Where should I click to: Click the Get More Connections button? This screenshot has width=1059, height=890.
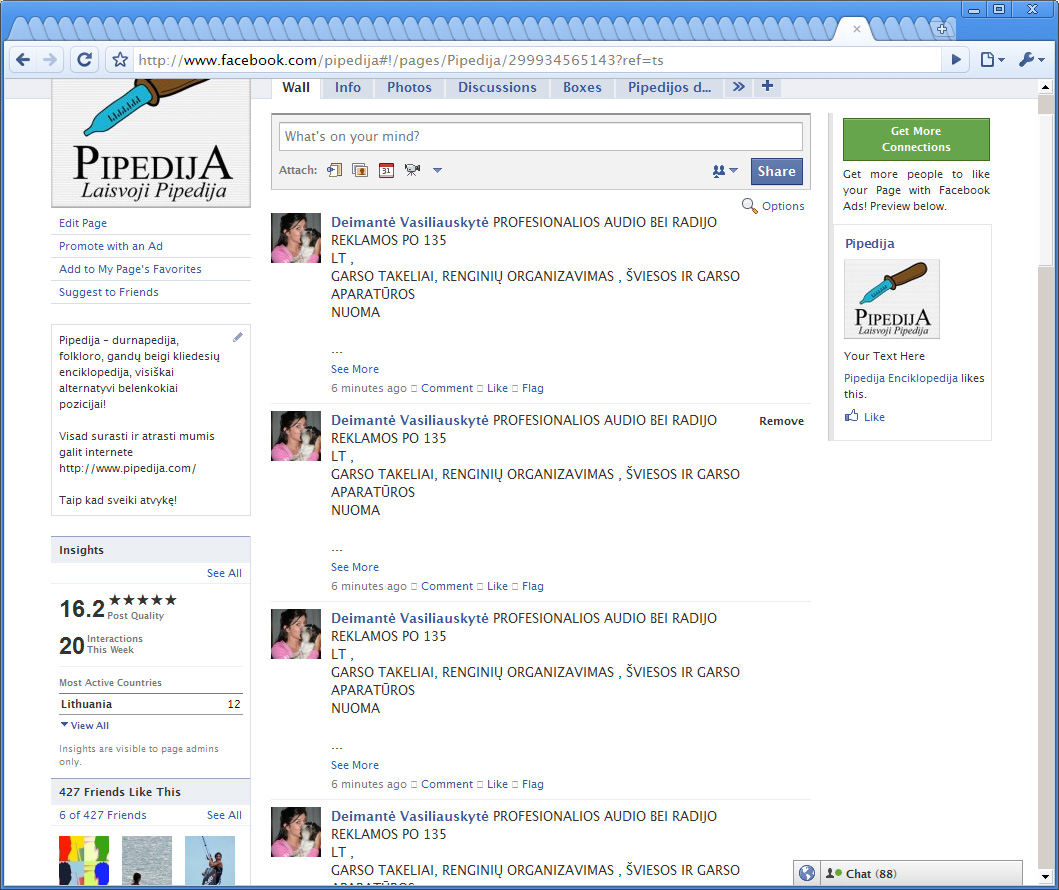[x=916, y=139]
